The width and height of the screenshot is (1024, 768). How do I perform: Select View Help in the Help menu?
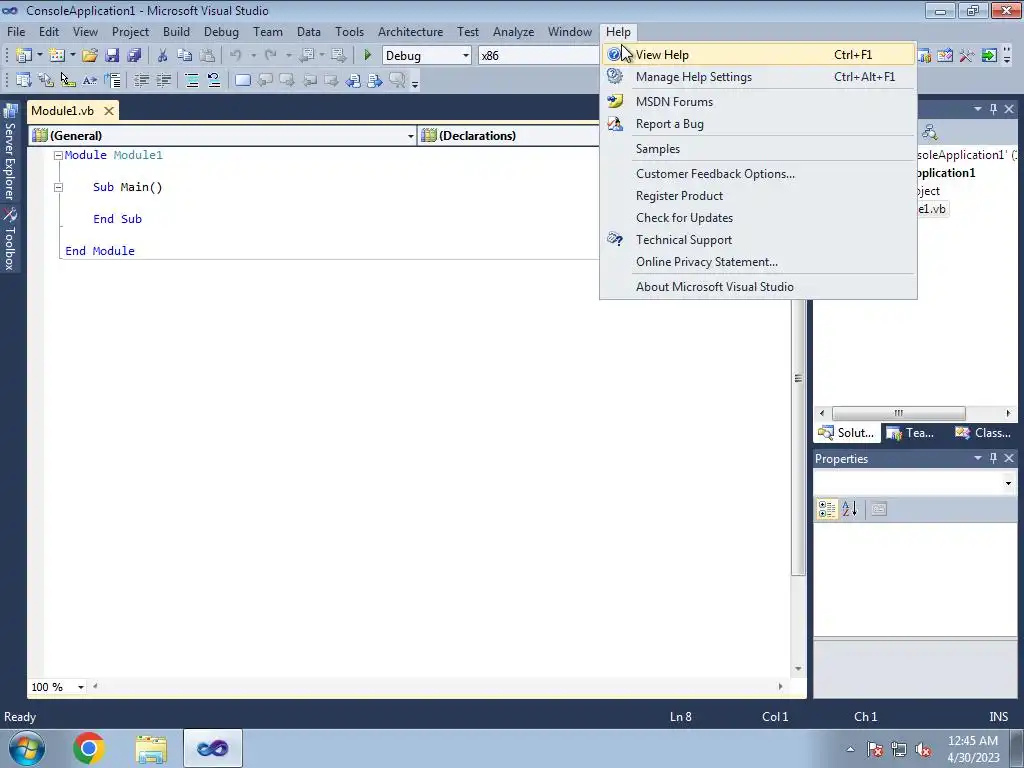[758, 55]
